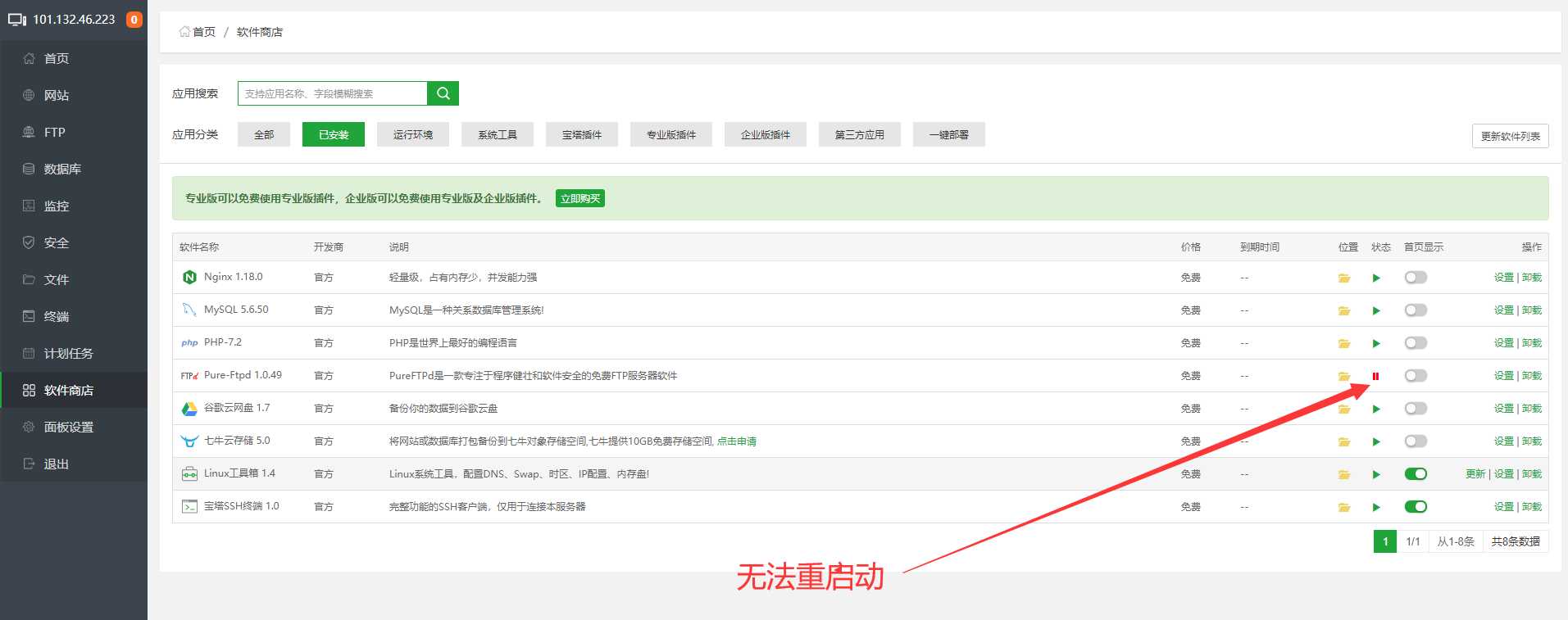Select the 运行环境 category tab
The width and height of the screenshot is (1568, 620).
pyautogui.click(x=413, y=134)
